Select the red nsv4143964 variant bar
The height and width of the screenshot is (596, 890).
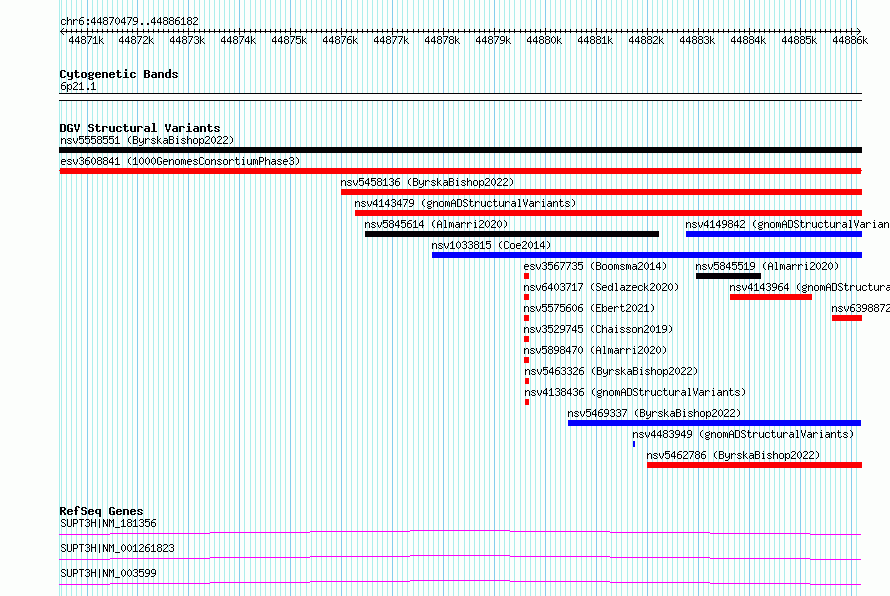(x=771, y=297)
